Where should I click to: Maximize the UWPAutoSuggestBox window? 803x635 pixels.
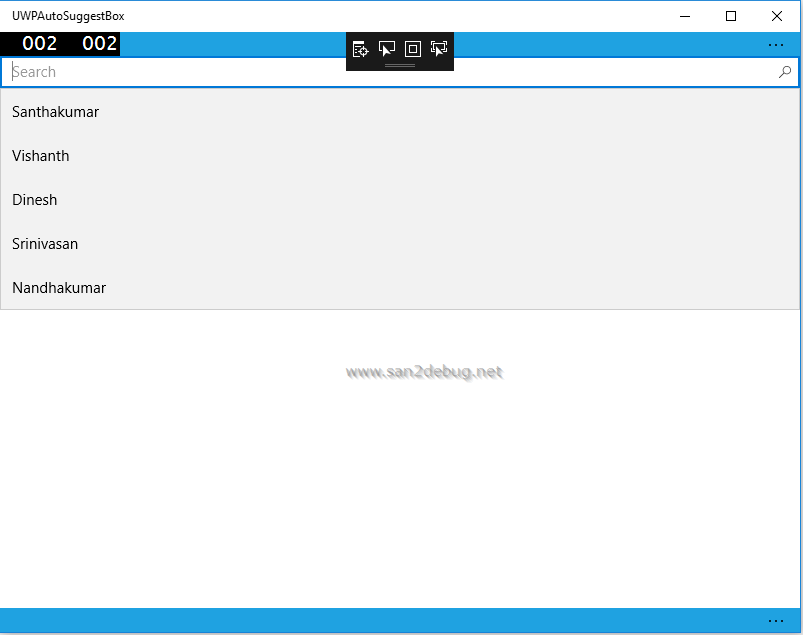731,16
